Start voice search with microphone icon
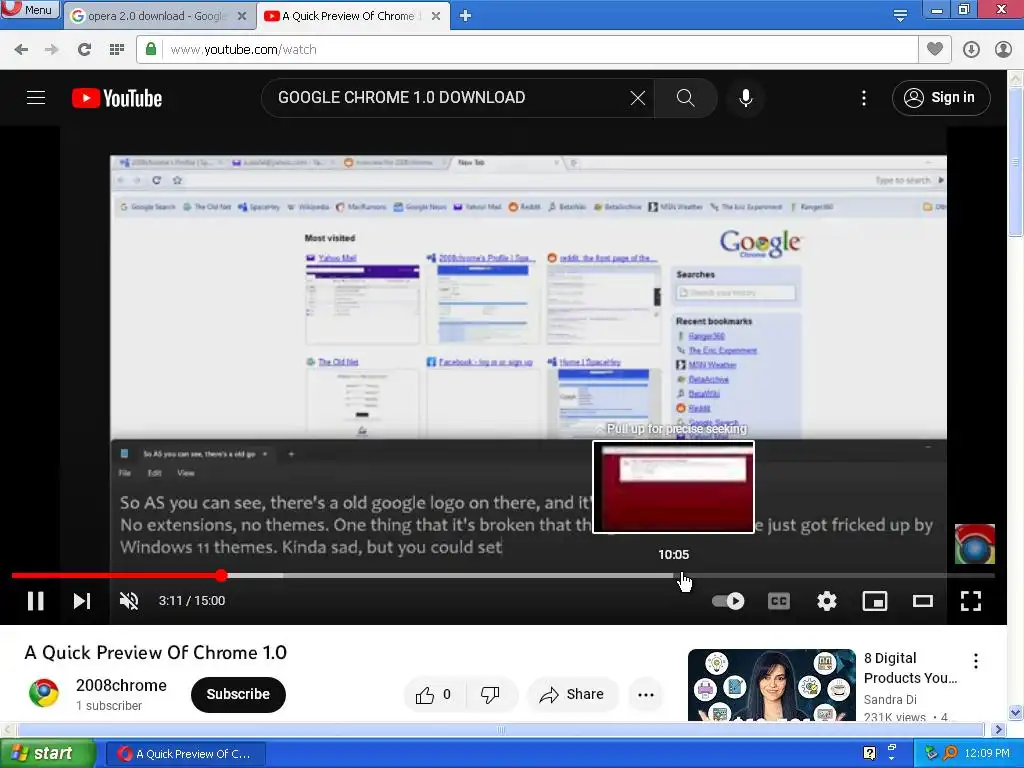Image resolution: width=1024 pixels, height=768 pixels. click(x=746, y=98)
